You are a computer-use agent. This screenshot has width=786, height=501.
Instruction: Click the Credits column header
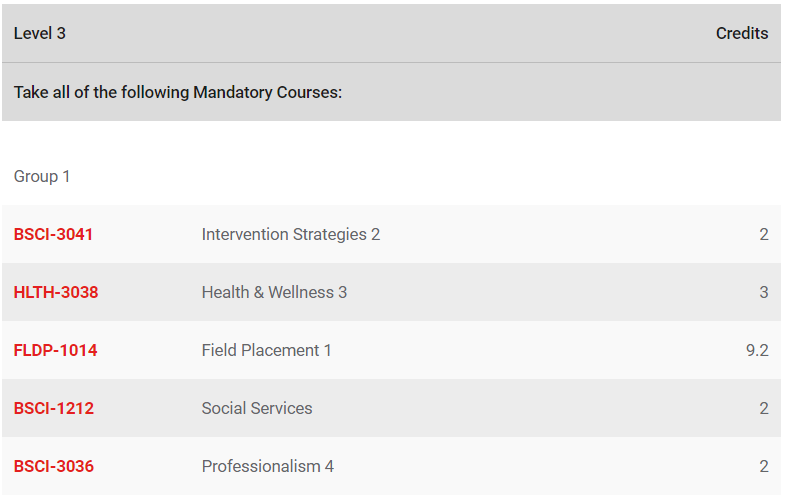point(741,34)
